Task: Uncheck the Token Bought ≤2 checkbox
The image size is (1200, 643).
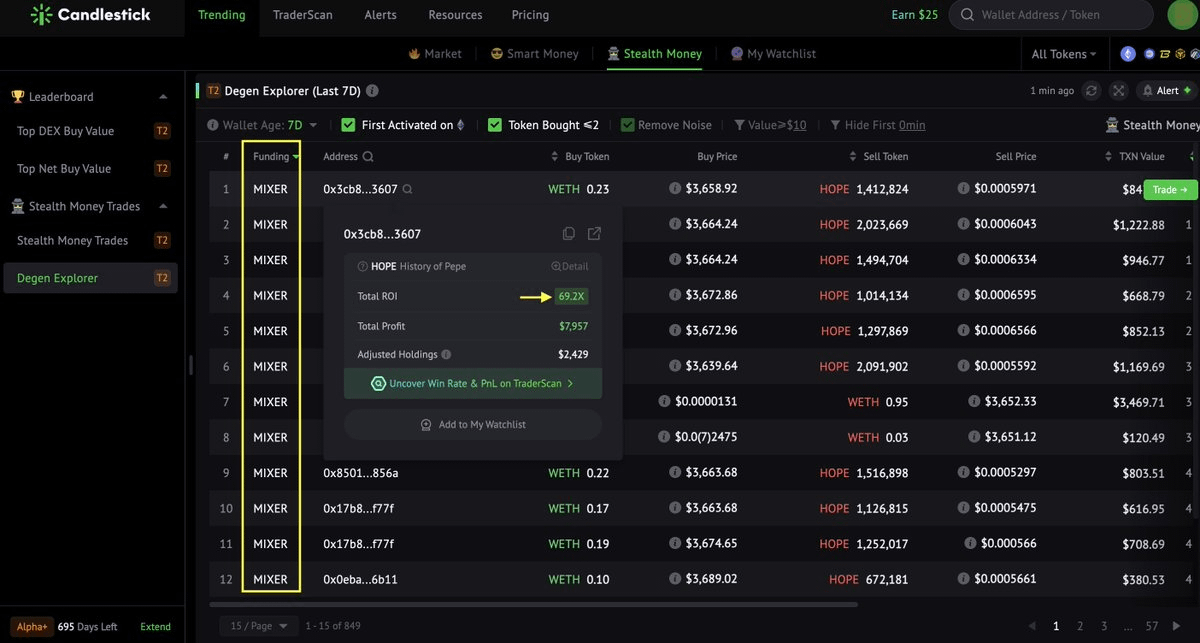Action: pyautogui.click(x=495, y=125)
